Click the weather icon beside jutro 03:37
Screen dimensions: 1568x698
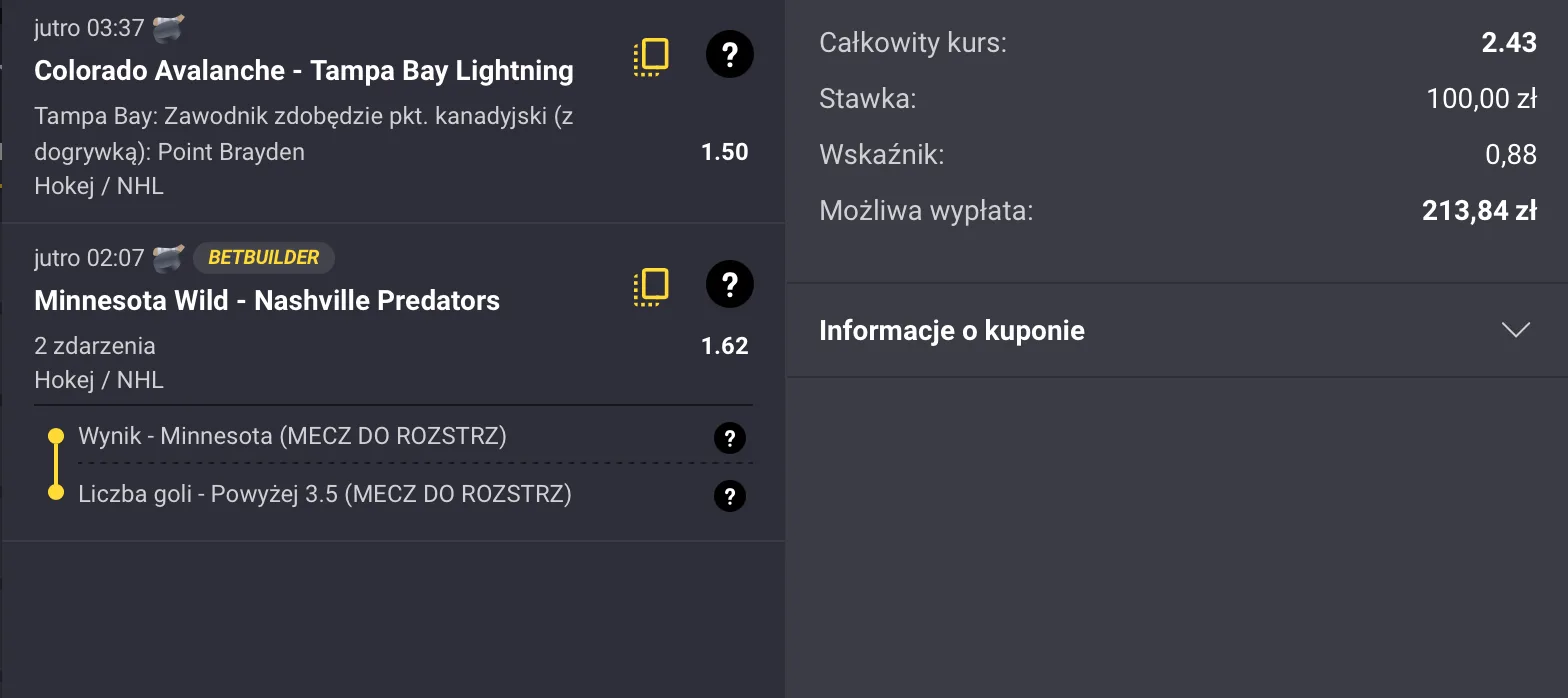coord(168,27)
